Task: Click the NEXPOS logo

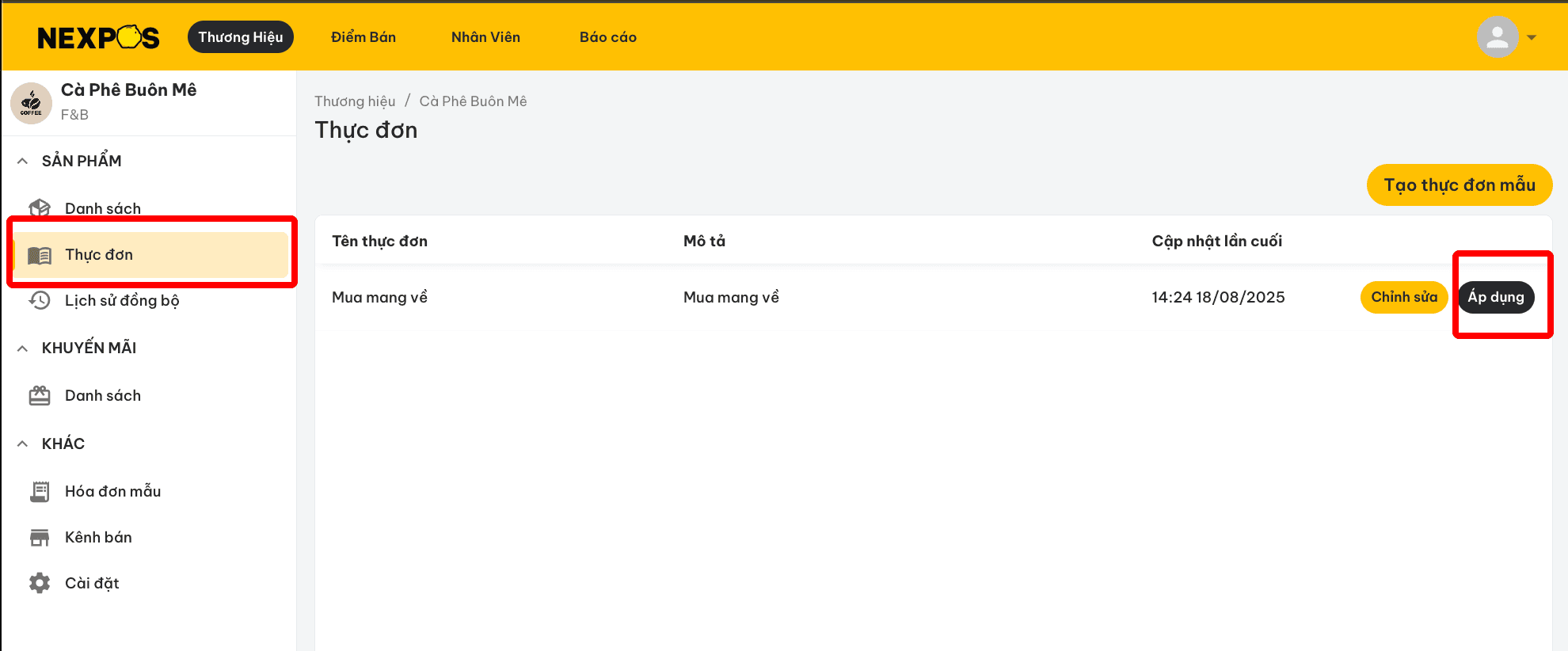Action: [x=98, y=37]
